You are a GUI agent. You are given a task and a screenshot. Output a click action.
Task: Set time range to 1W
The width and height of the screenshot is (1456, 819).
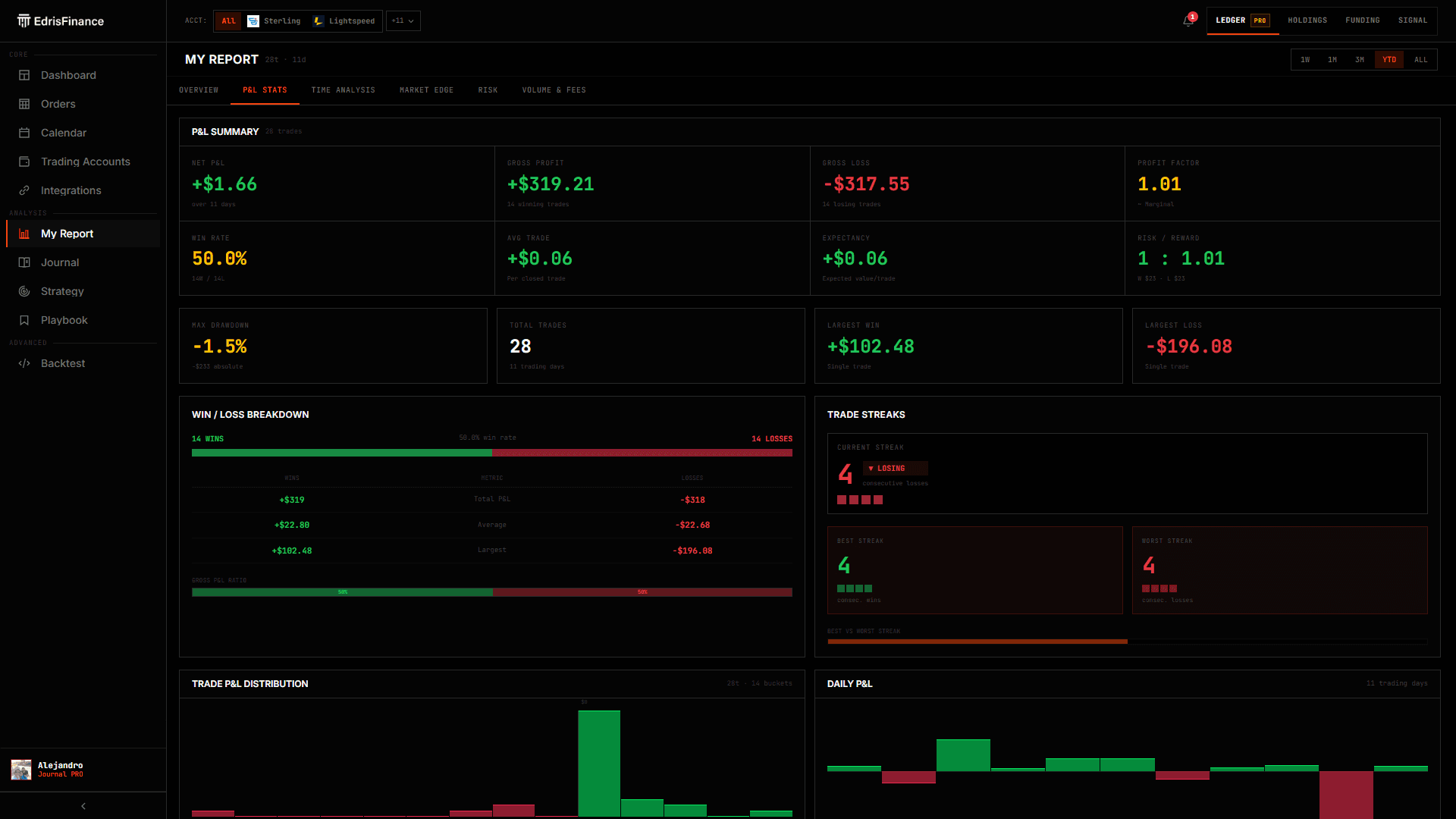[x=1305, y=60]
